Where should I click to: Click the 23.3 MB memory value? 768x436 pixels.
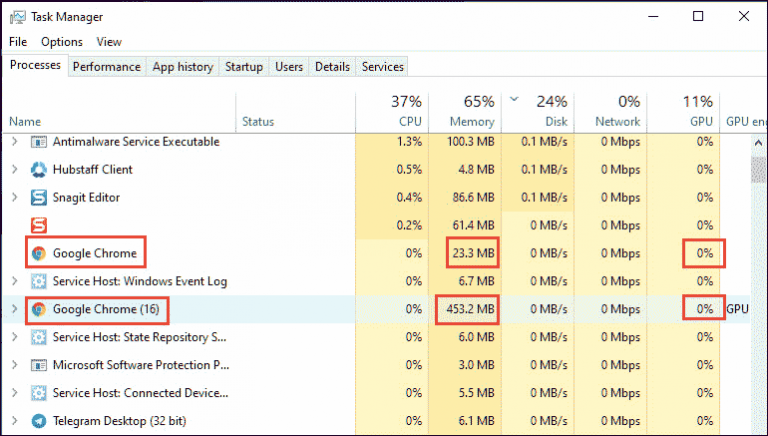[474, 253]
